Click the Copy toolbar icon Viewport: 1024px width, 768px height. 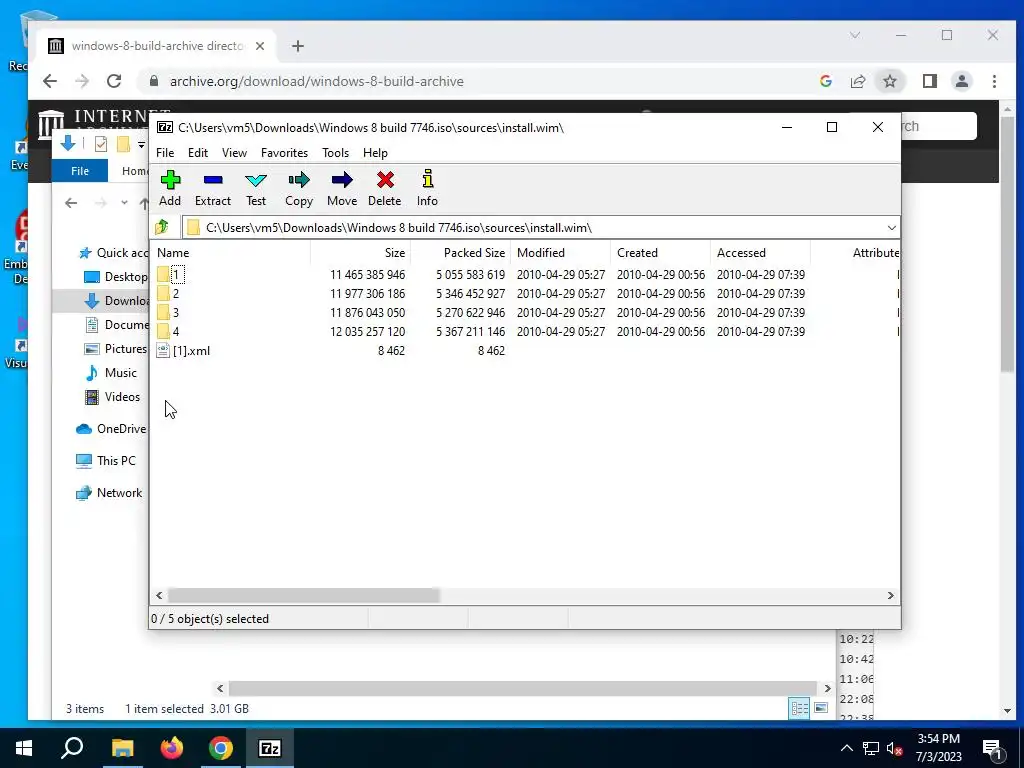(x=299, y=188)
